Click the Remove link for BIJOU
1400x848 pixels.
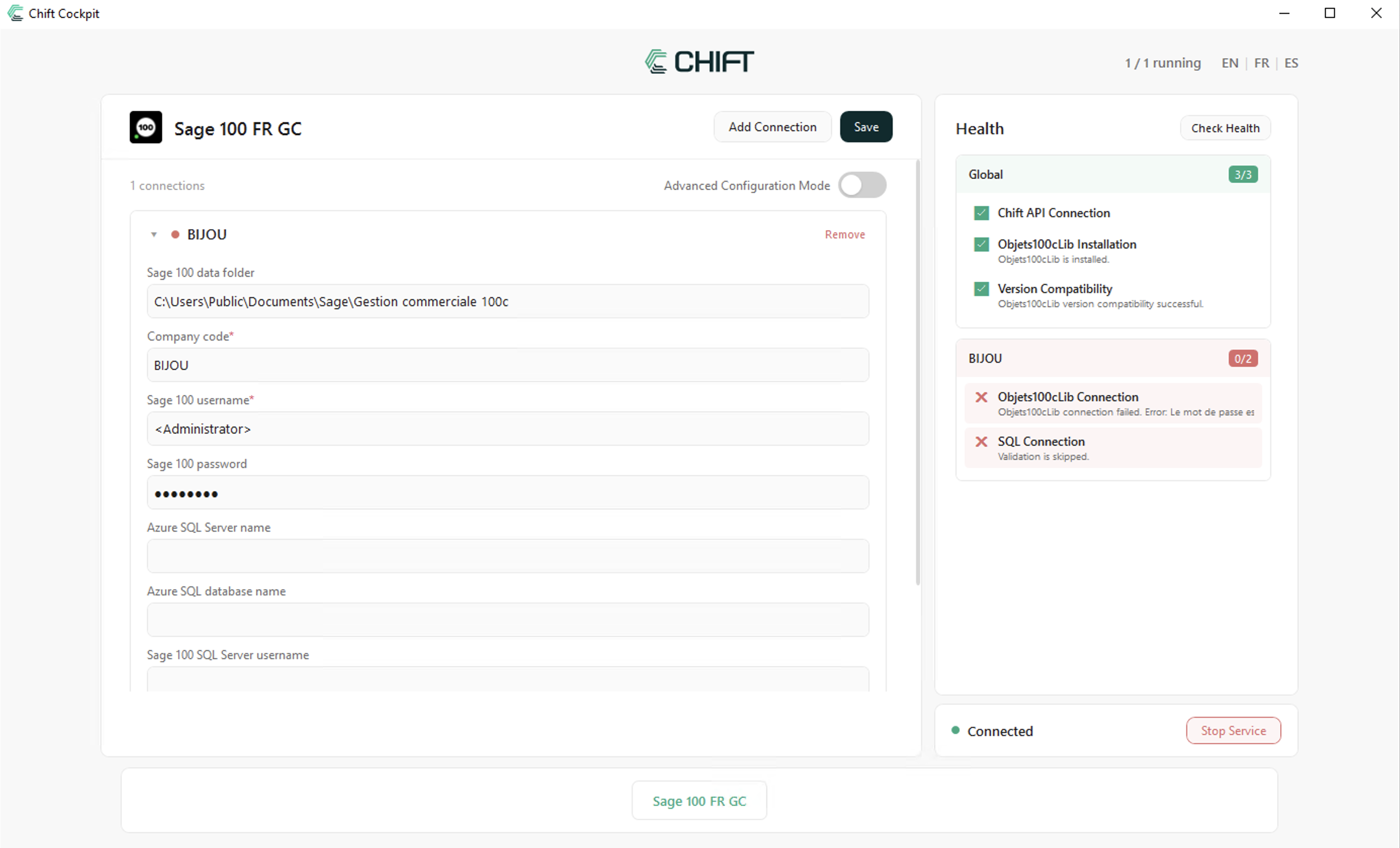844,235
